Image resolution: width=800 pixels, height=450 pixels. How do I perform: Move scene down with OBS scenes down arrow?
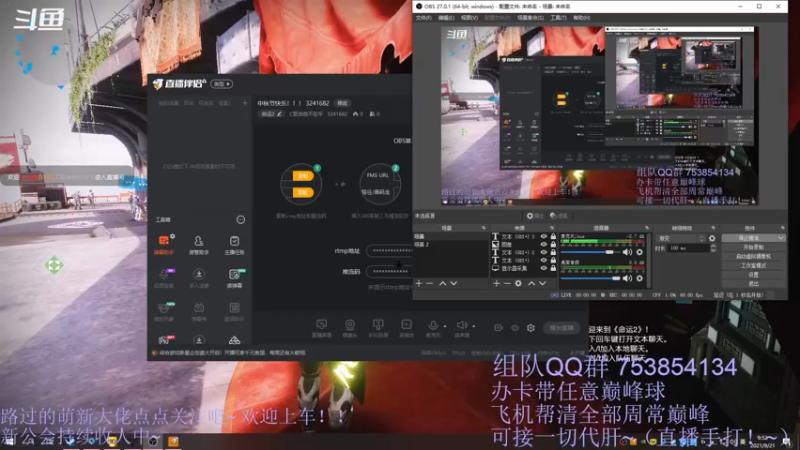click(x=454, y=283)
